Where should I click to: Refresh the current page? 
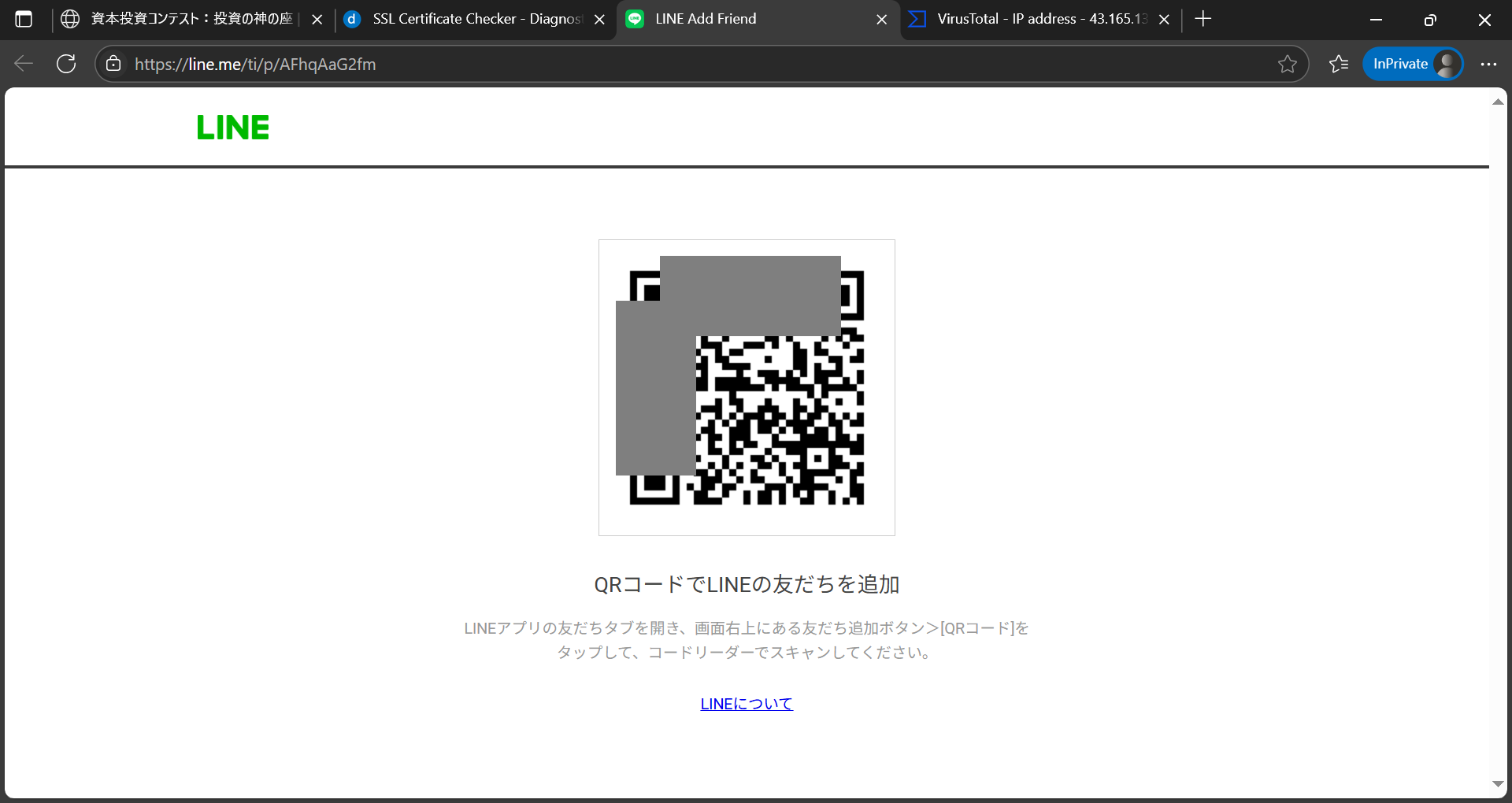tap(66, 64)
